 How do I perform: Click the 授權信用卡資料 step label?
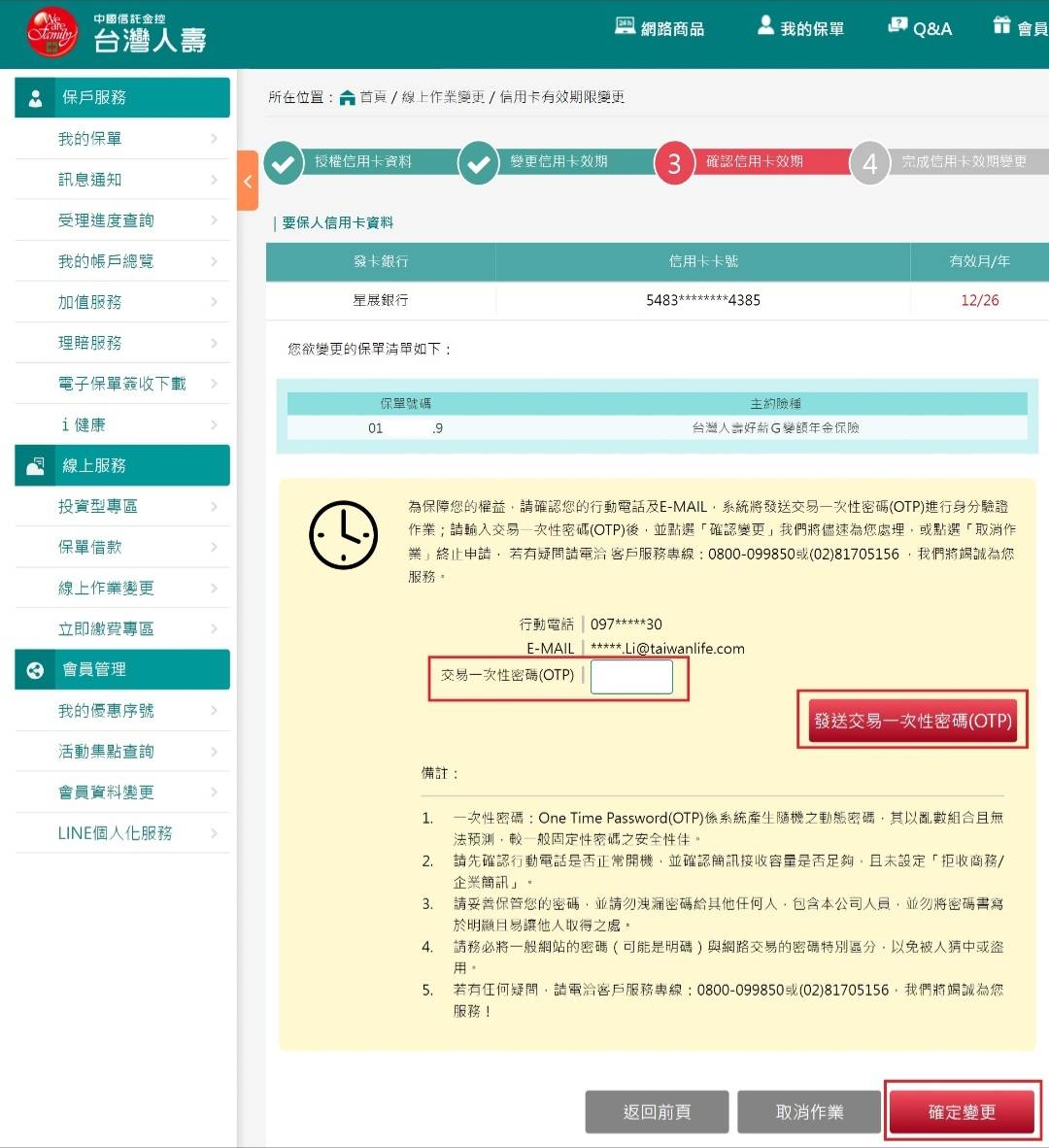click(x=363, y=161)
